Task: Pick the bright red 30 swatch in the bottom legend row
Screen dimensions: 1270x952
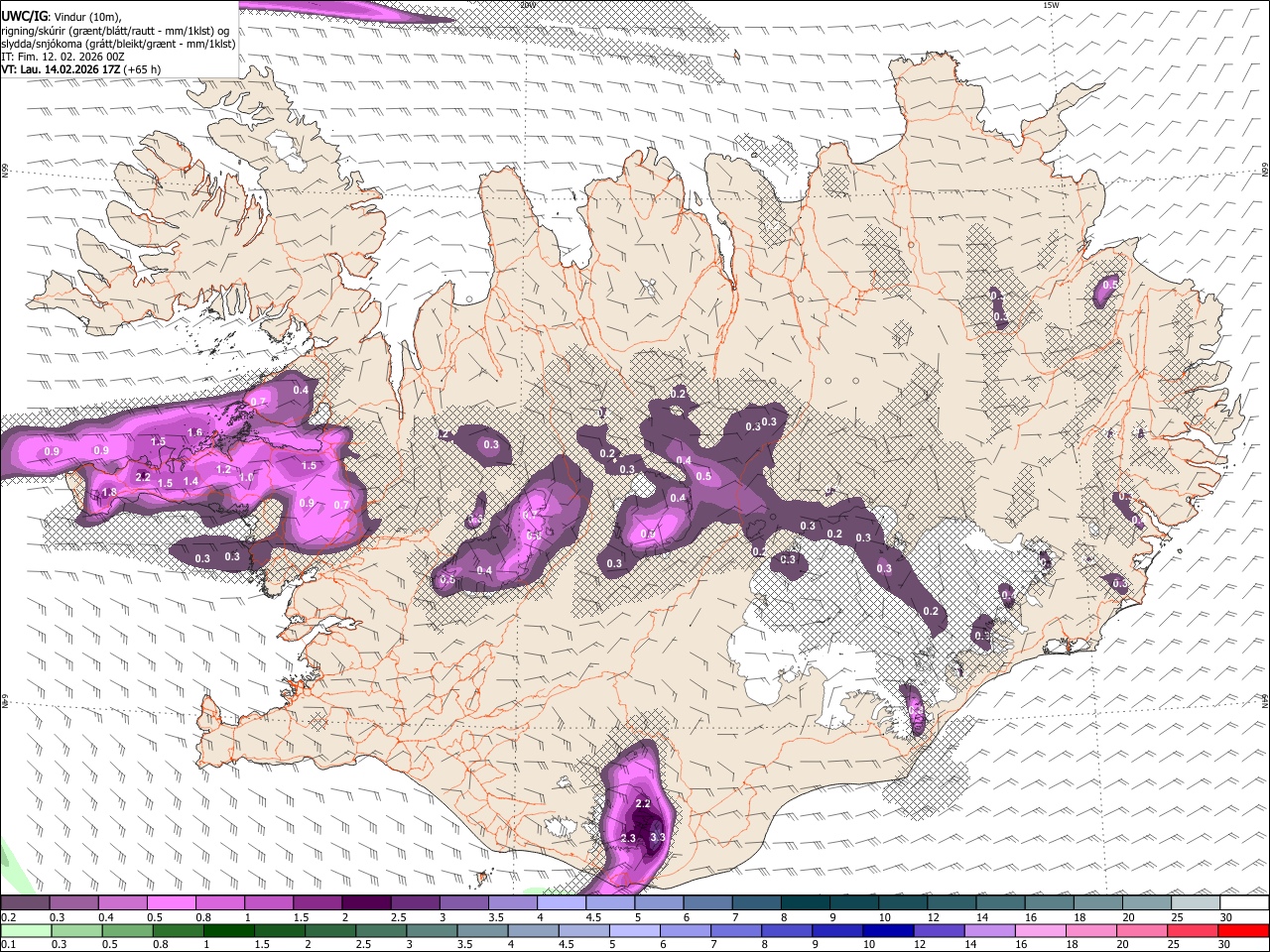Action: tap(1245, 930)
